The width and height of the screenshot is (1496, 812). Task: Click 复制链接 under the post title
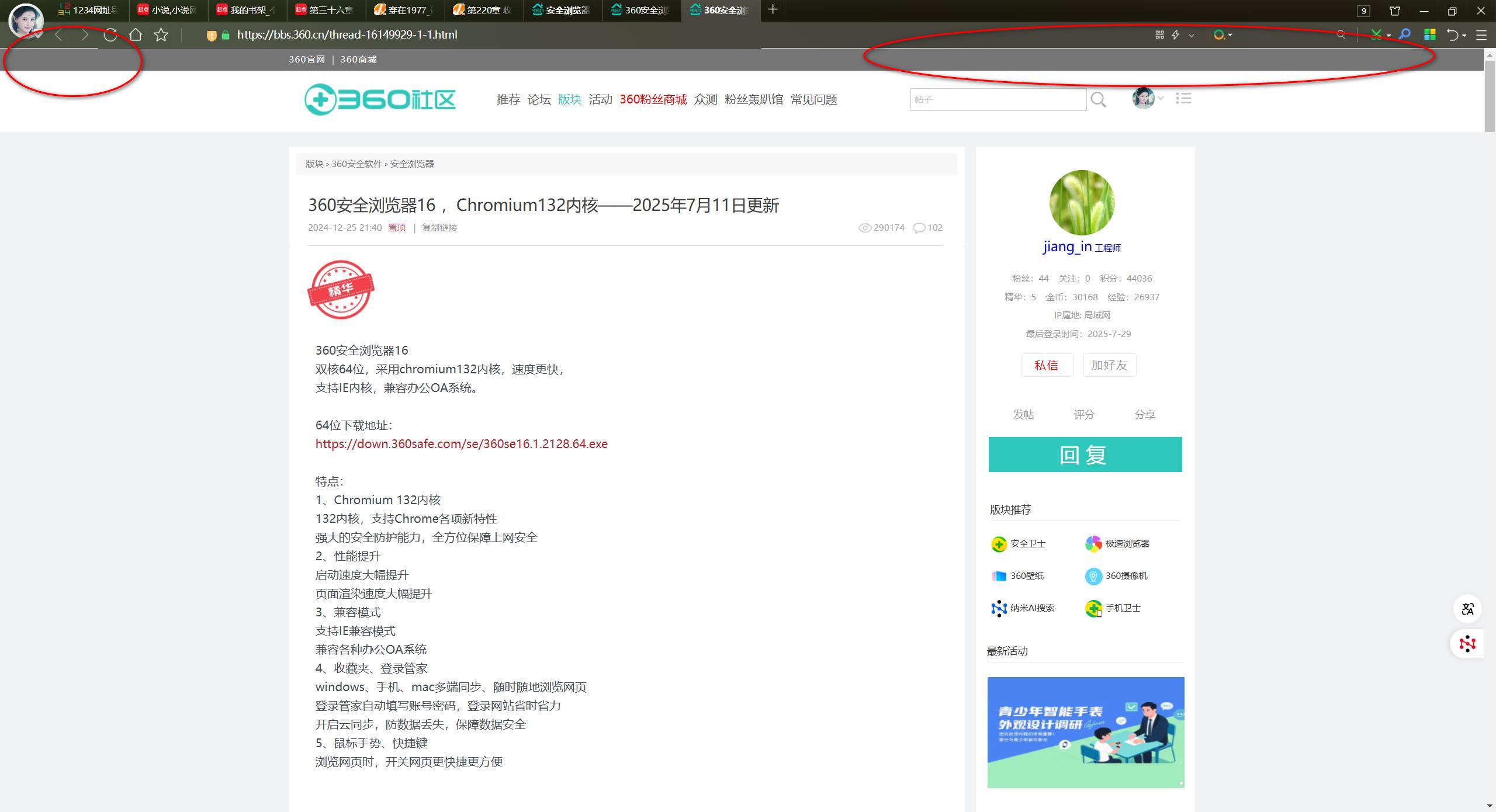[439, 228]
